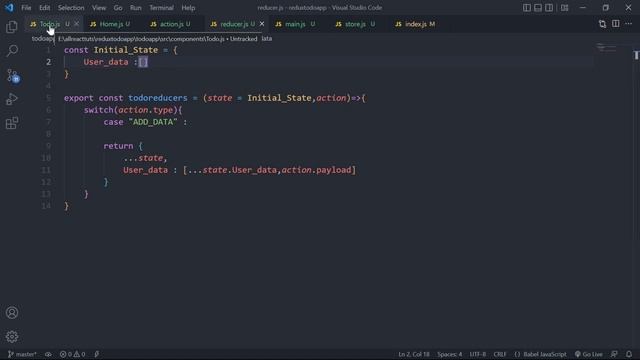Screen dimensions: 640x360
Task: Open the Run and Debug view
Action: coord(12,99)
